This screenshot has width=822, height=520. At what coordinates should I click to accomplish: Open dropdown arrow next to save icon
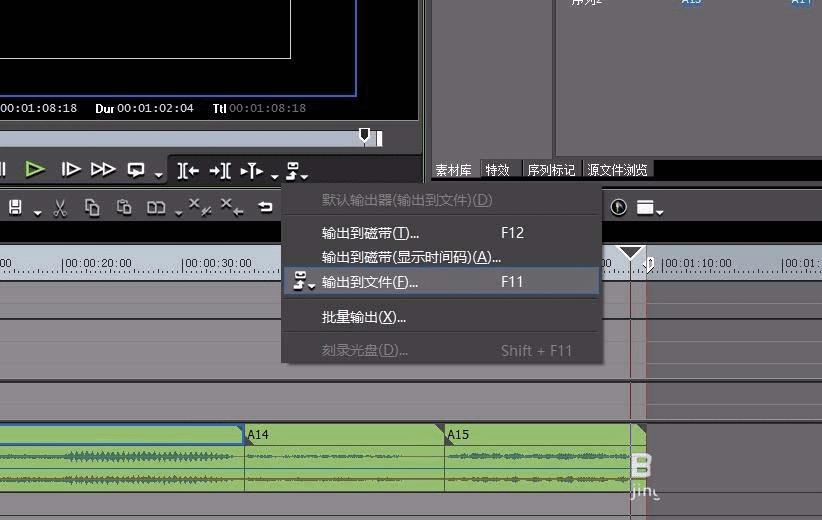point(37,213)
